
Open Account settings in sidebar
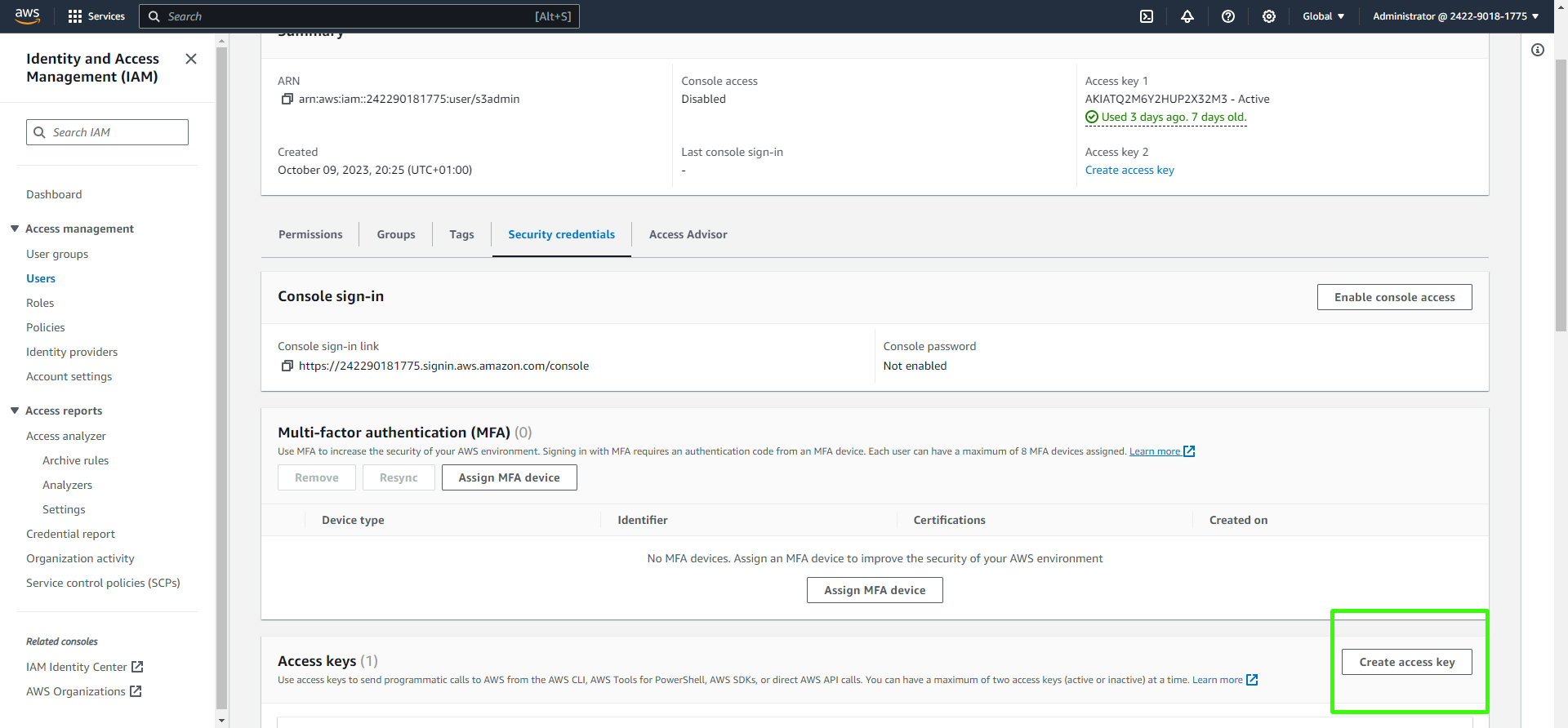click(69, 376)
